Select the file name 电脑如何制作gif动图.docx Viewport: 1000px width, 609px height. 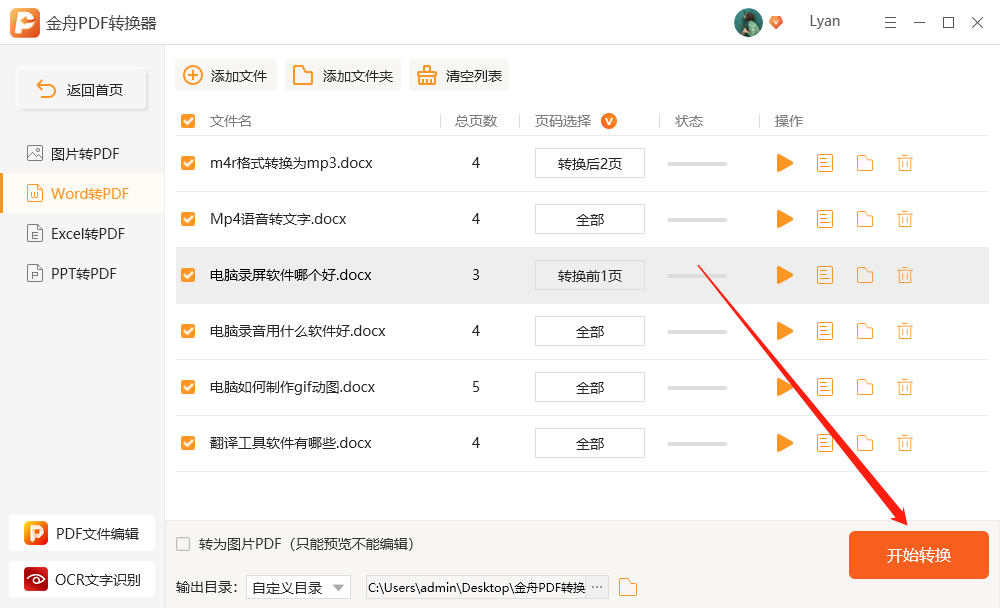click(292, 387)
